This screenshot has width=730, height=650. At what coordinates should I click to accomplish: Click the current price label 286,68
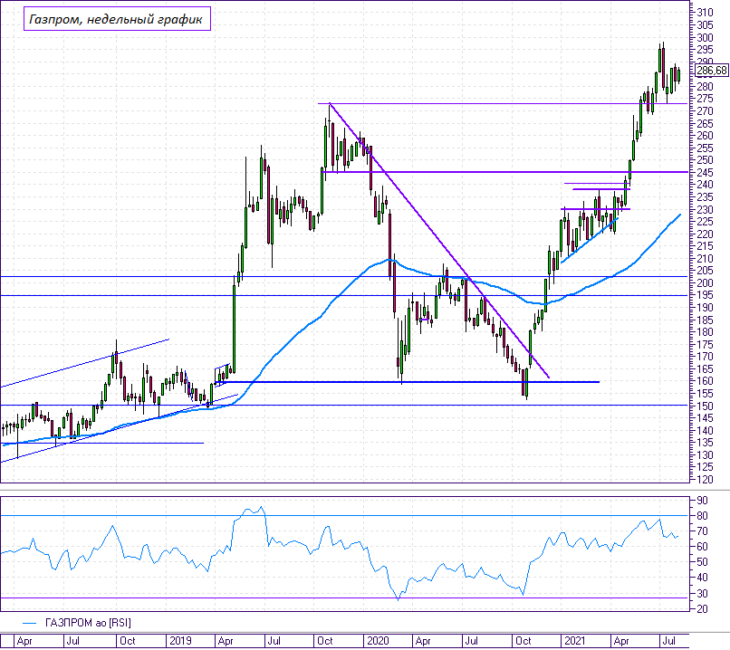click(x=711, y=70)
